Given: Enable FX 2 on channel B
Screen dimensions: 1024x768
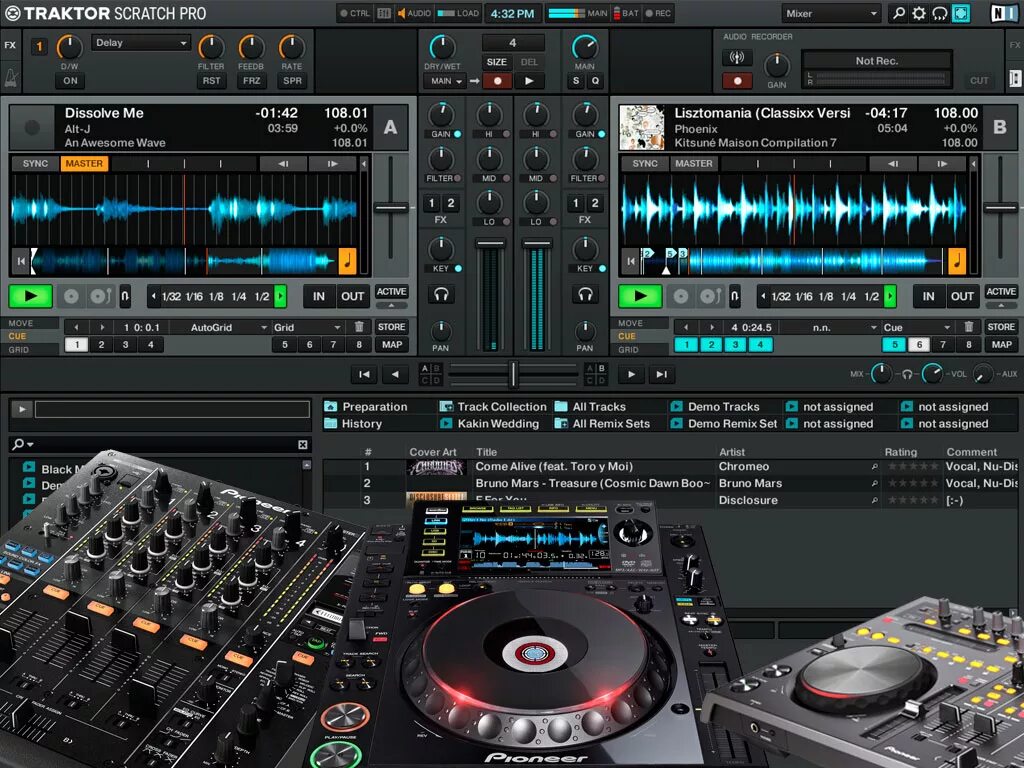Looking at the screenshot, I should (x=594, y=203).
